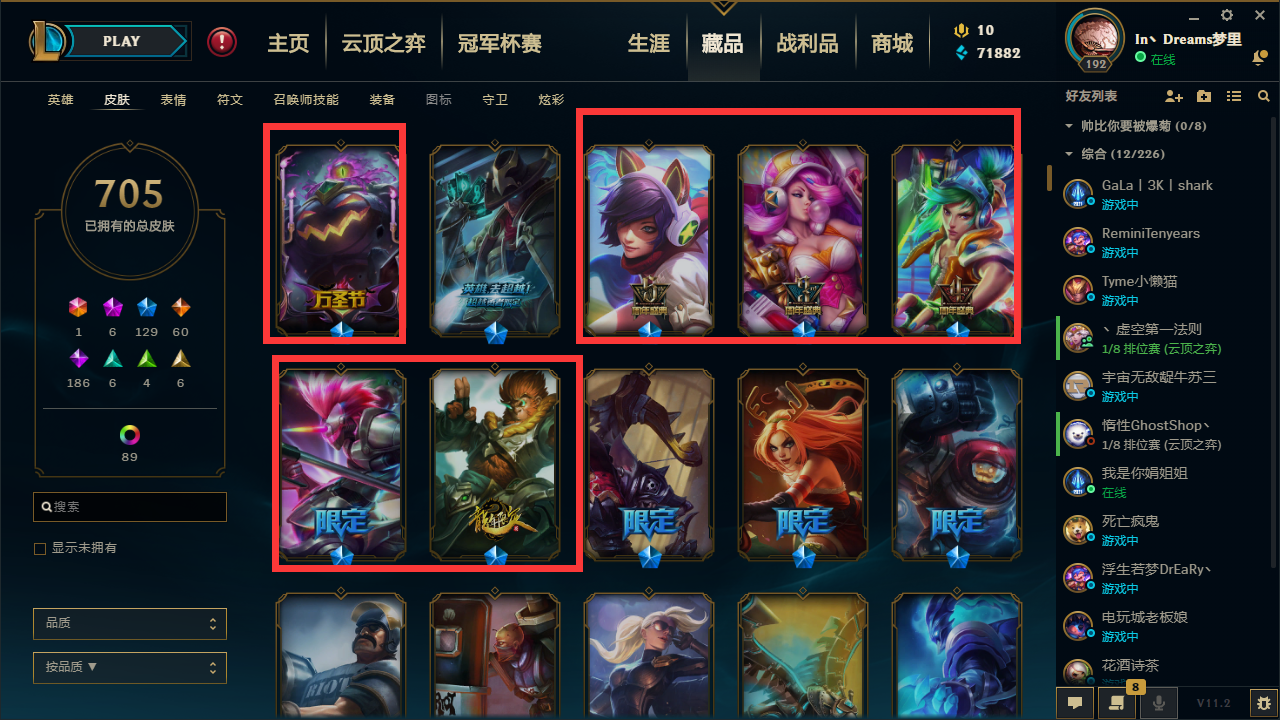Expand the 帅比你要被爆菊 friend group
Image resolution: width=1280 pixels, height=720 pixels.
1070,126
